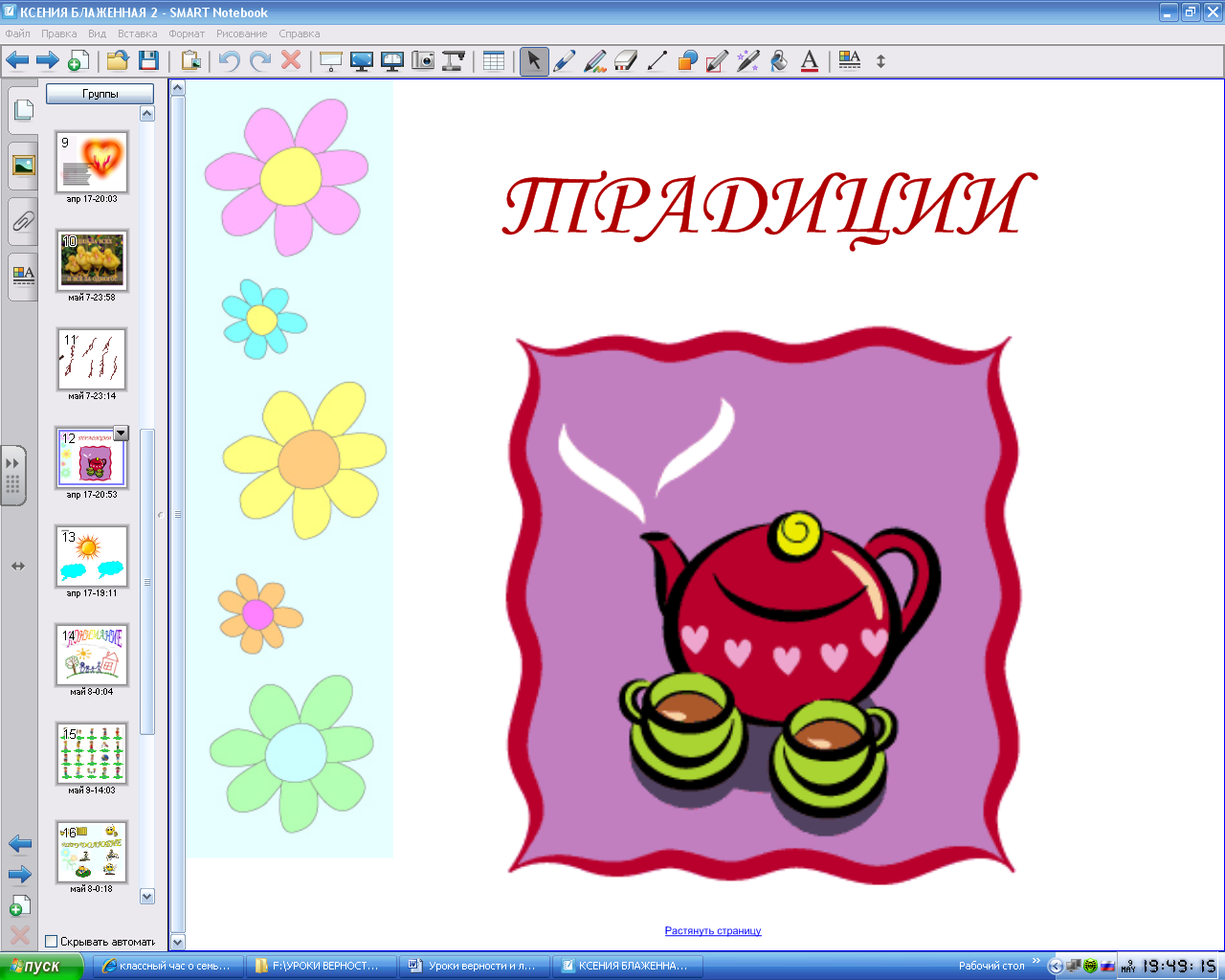This screenshot has height=980, width=1225.
Task: Select the Pen tool
Action: 565,60
